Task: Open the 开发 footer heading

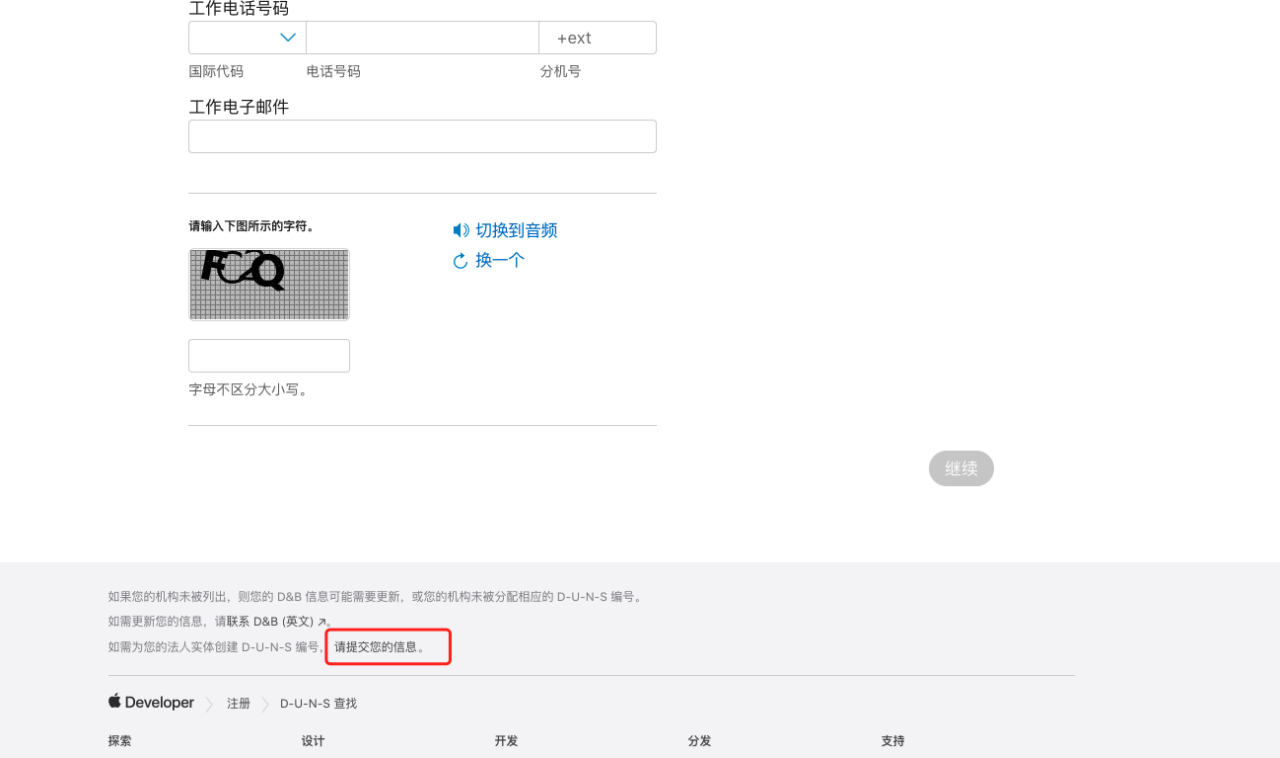Action: (x=506, y=741)
